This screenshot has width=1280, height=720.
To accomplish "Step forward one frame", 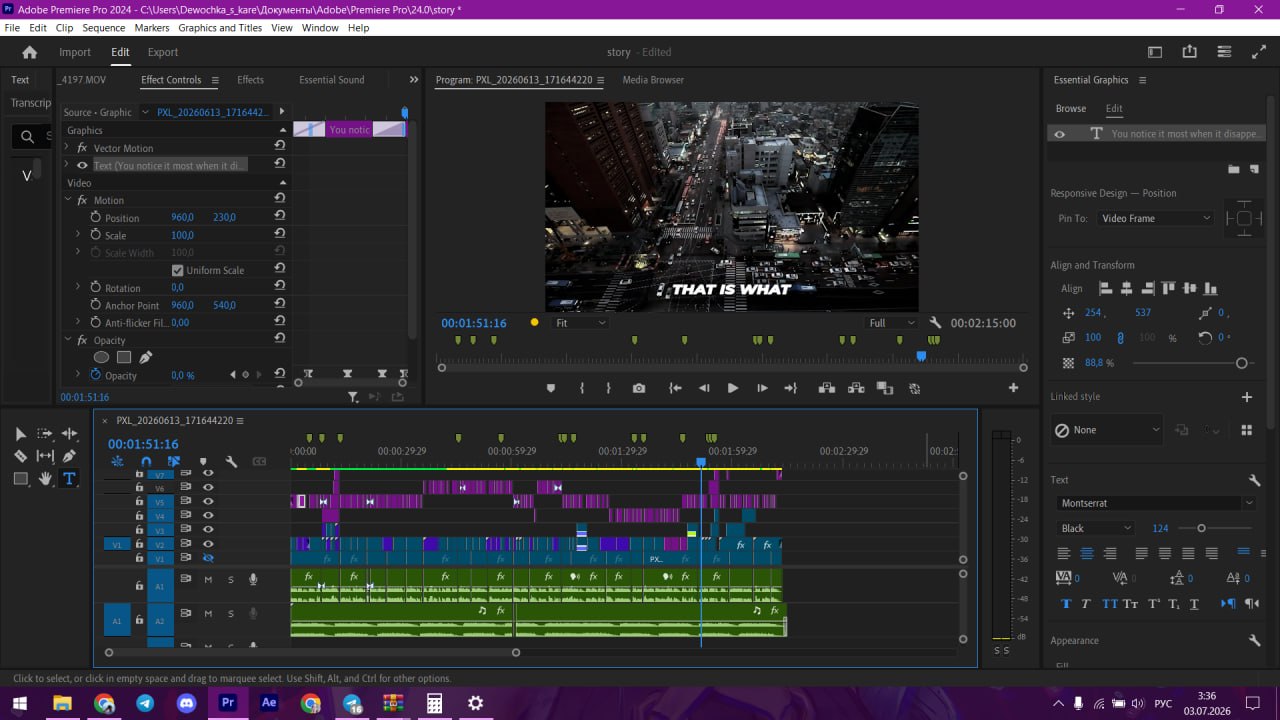I will [762, 388].
